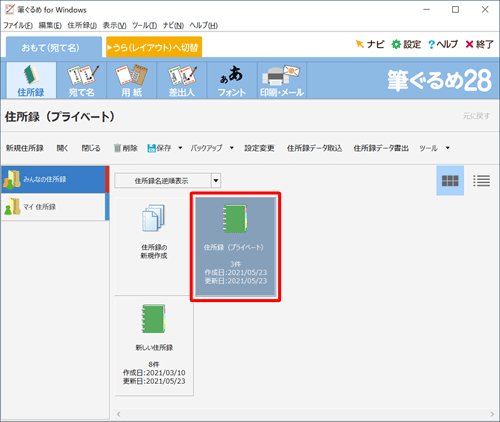The image size is (500, 422).
Task: Expand the ツール toolbar dropdown arrow
Action: (448, 148)
